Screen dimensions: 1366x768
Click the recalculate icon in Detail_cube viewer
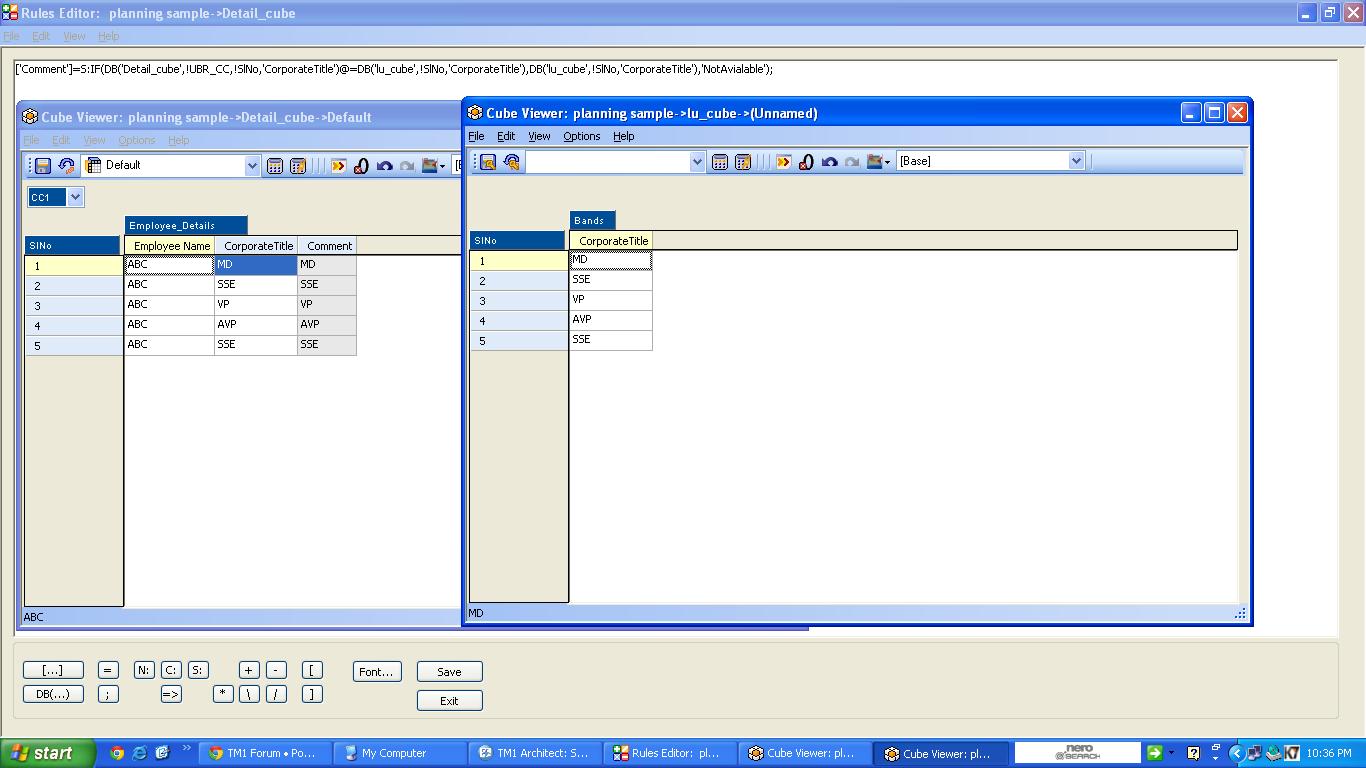[67, 165]
